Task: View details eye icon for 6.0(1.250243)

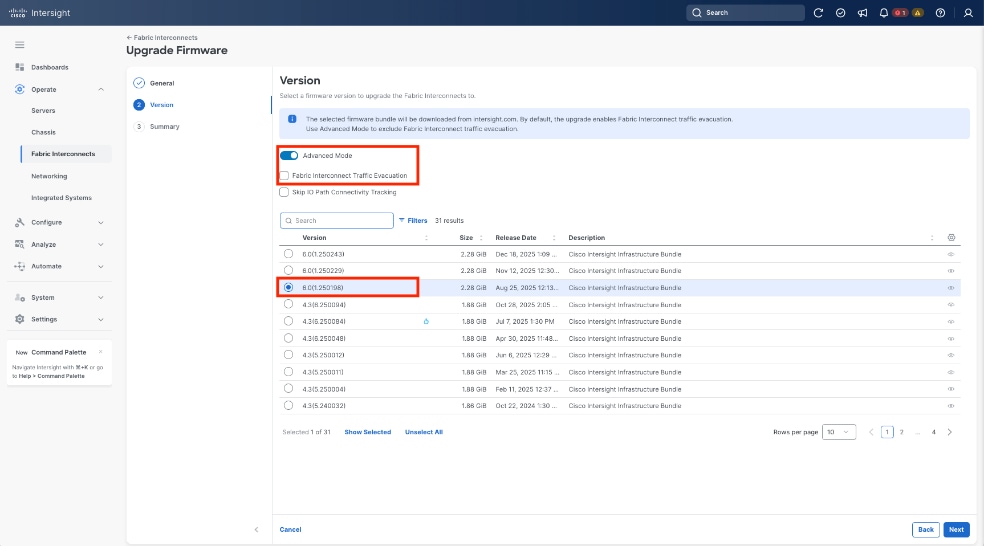Action: click(x=951, y=254)
